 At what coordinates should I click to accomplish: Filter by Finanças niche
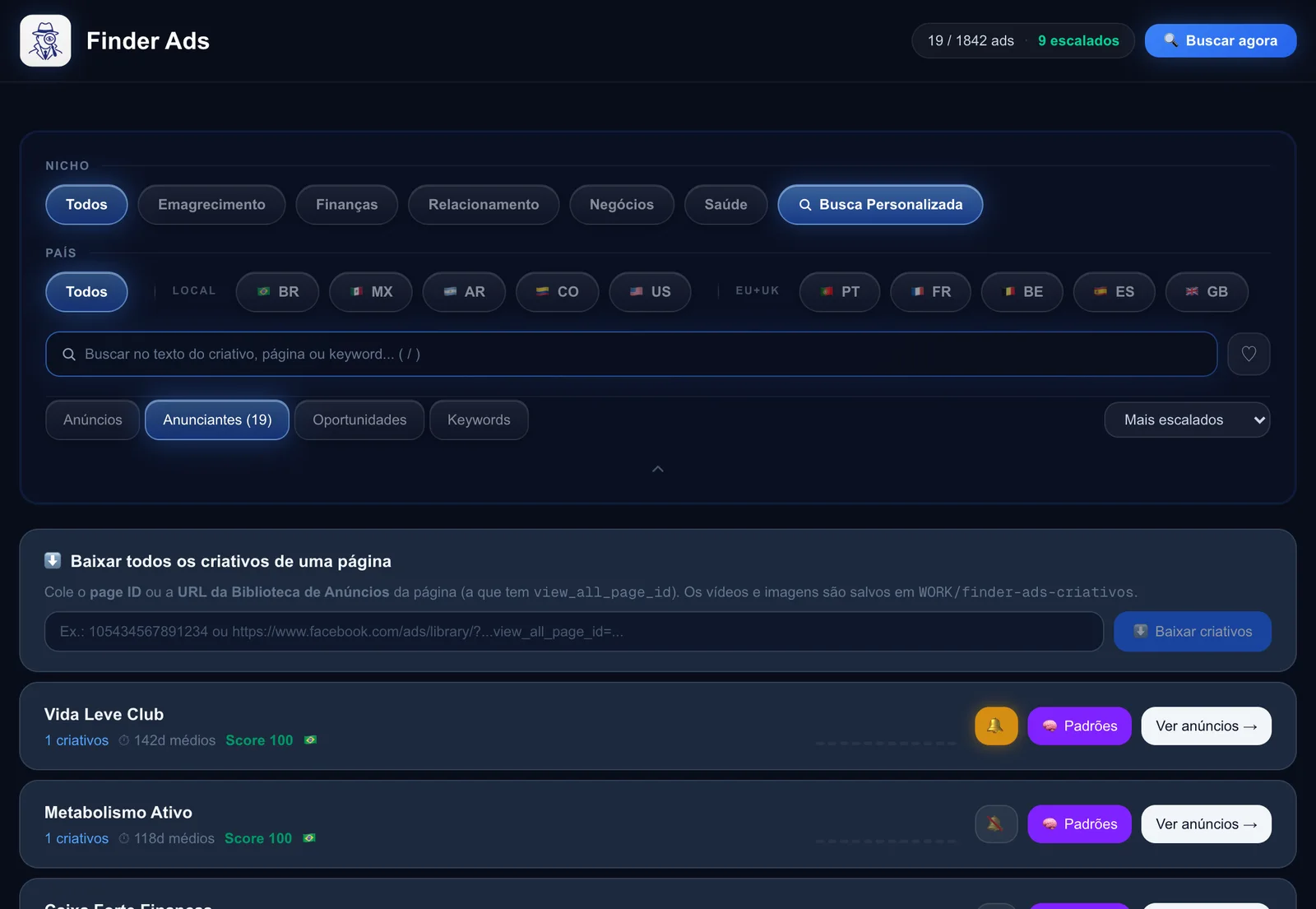(346, 204)
